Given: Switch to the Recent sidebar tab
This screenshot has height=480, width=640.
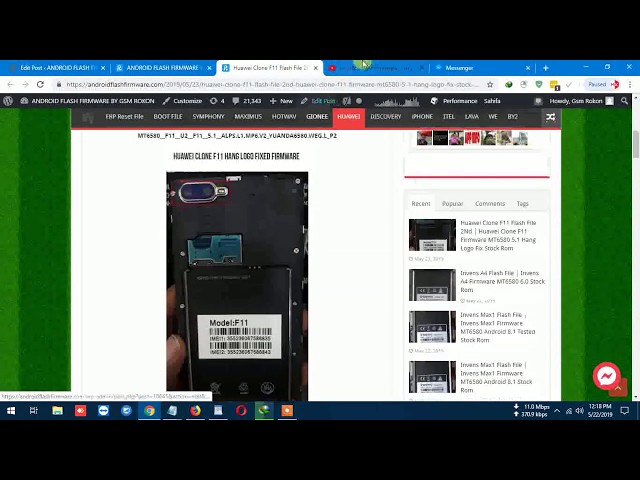Looking at the screenshot, I should pyautogui.click(x=421, y=204).
